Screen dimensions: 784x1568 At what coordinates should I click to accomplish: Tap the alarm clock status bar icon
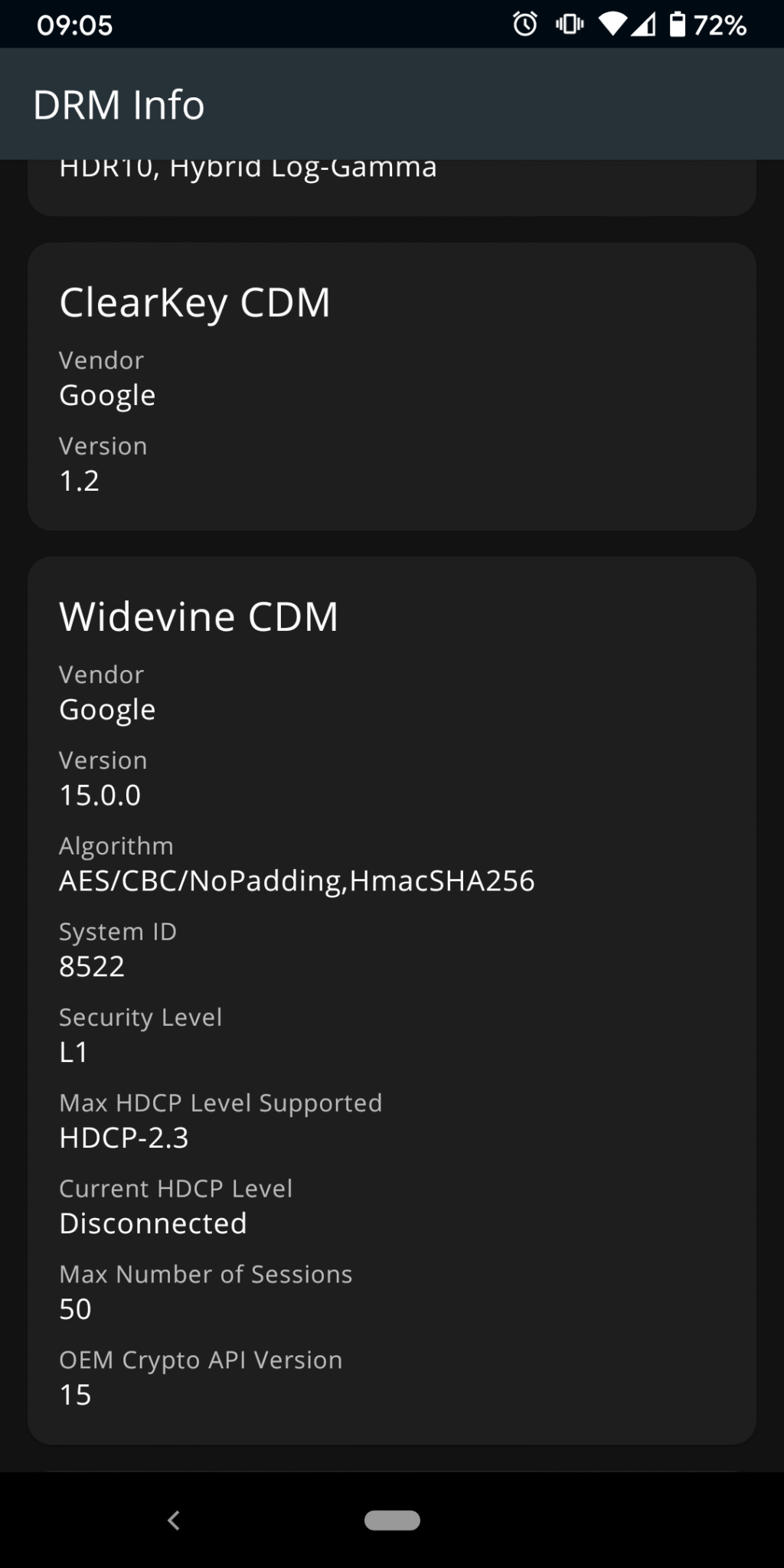coord(525,25)
